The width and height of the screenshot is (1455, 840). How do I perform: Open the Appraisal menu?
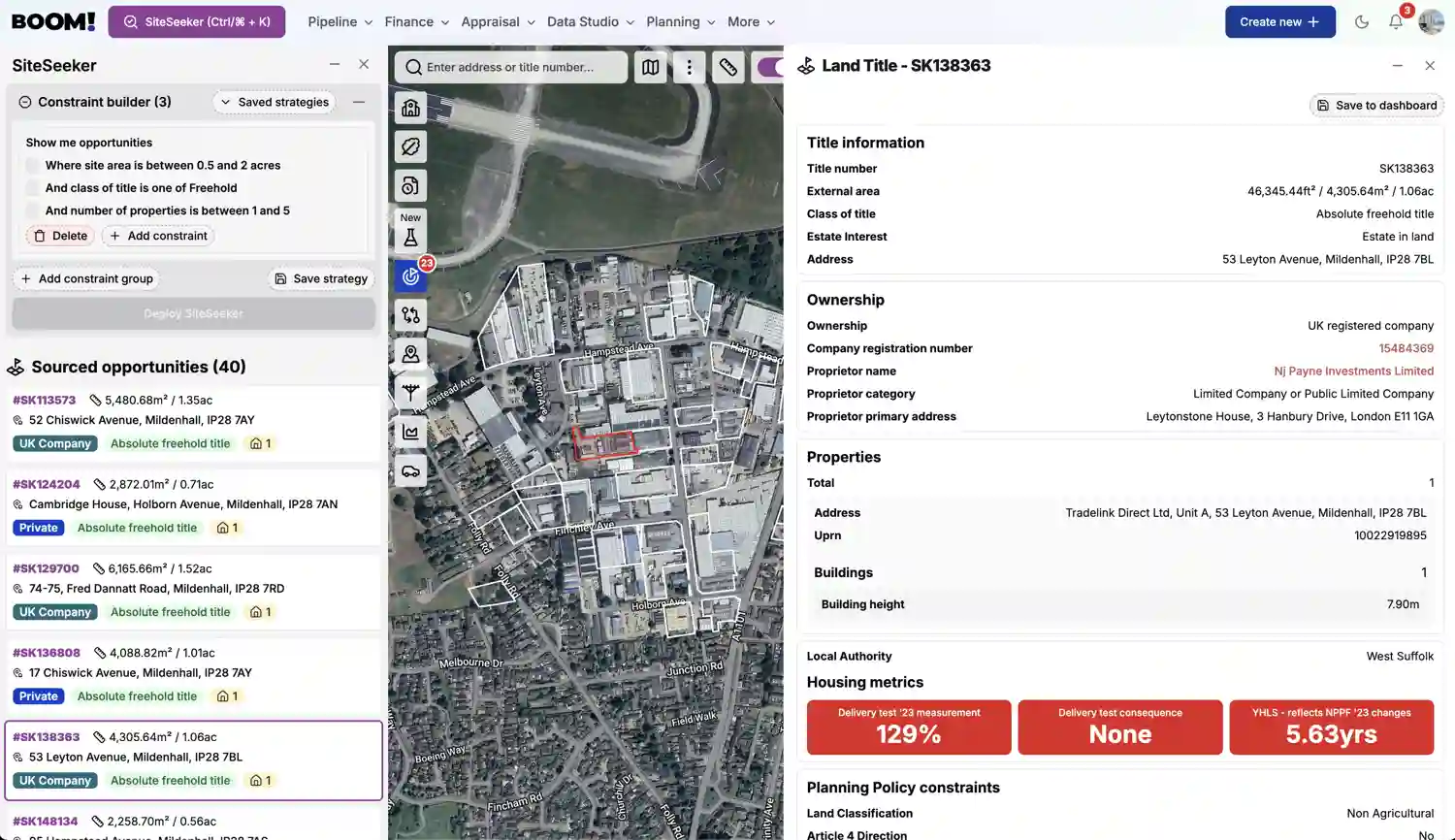click(498, 21)
